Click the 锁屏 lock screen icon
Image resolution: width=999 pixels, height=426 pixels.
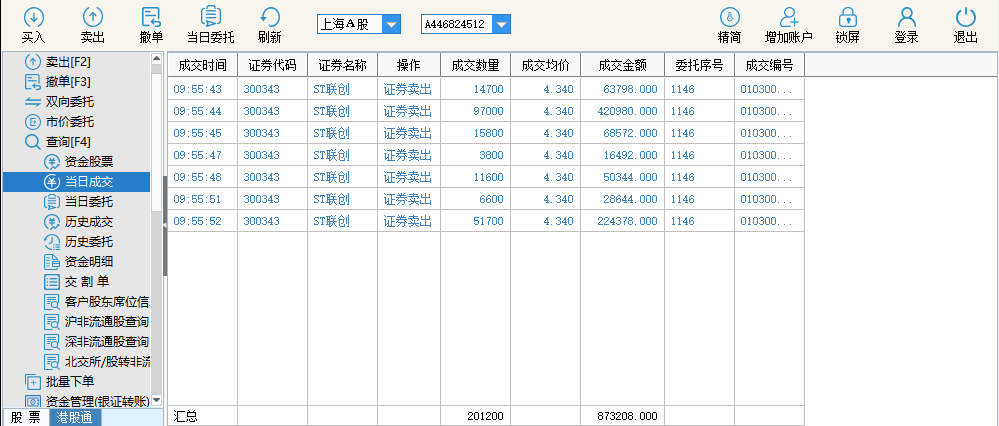[847, 25]
